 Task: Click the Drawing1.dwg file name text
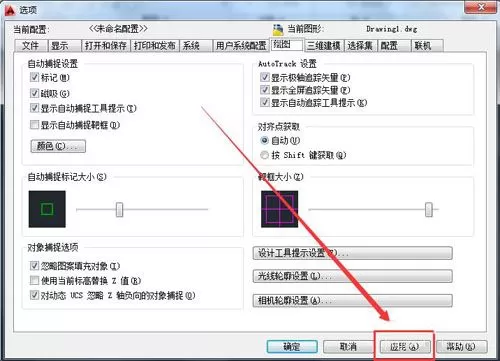392,29
